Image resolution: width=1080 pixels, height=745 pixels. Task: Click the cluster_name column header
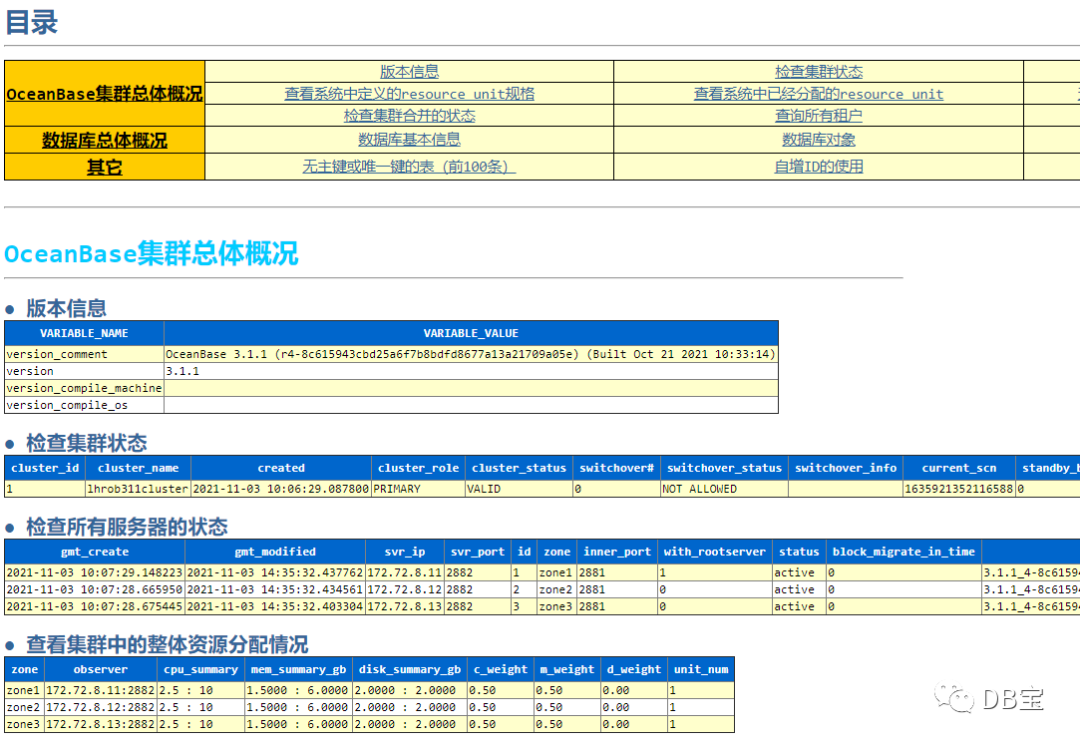pos(138,468)
